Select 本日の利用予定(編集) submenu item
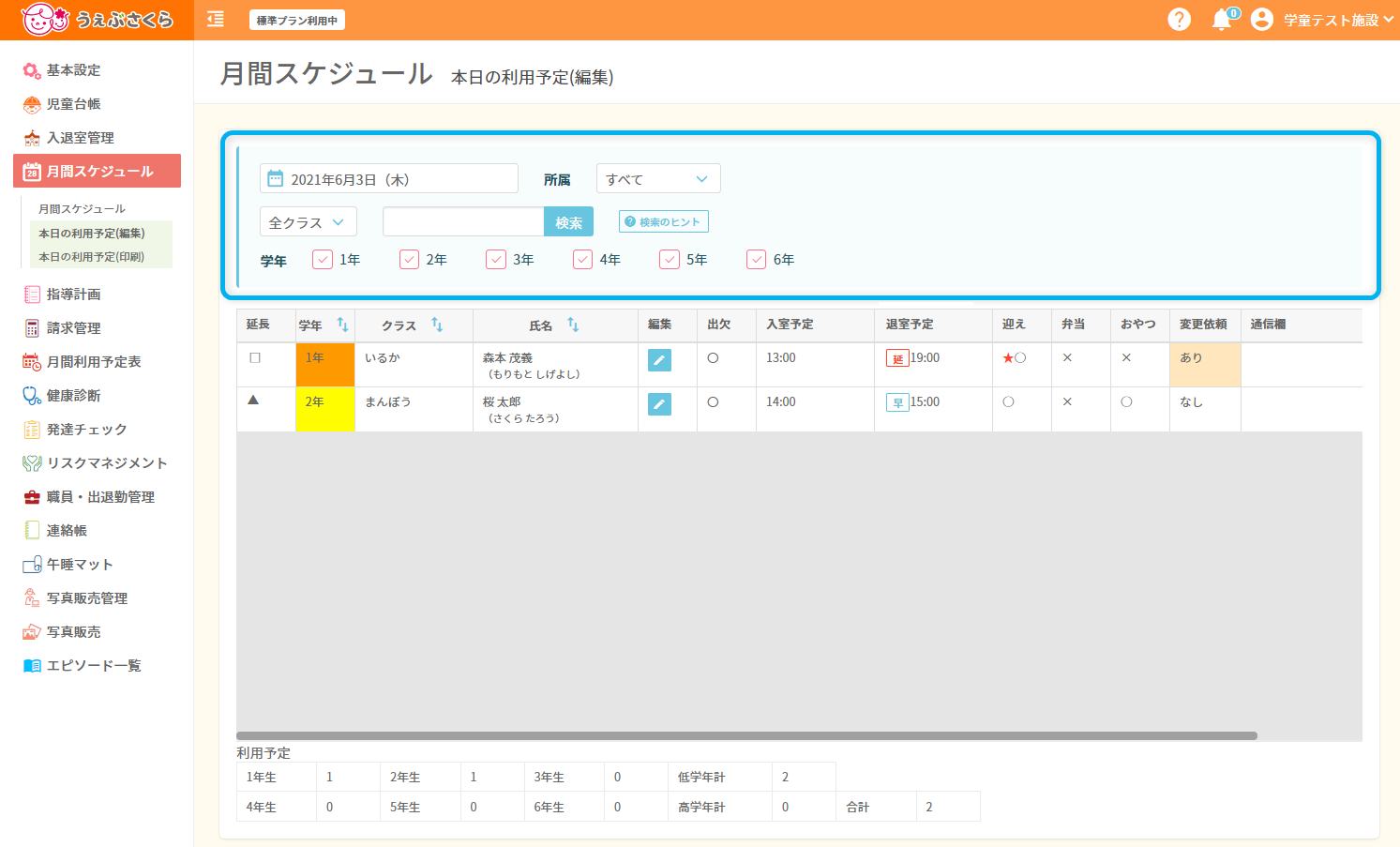This screenshot has width=1400, height=847. tap(92, 234)
